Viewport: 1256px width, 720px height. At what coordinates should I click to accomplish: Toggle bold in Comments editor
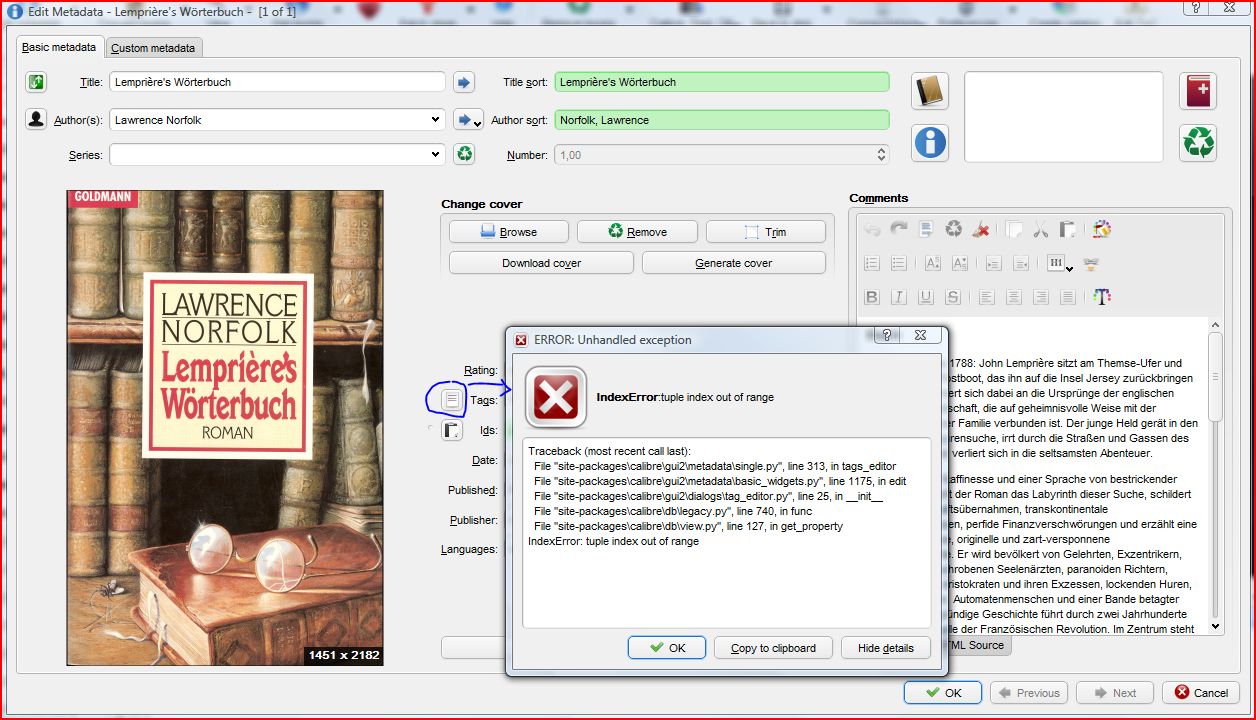pos(872,297)
